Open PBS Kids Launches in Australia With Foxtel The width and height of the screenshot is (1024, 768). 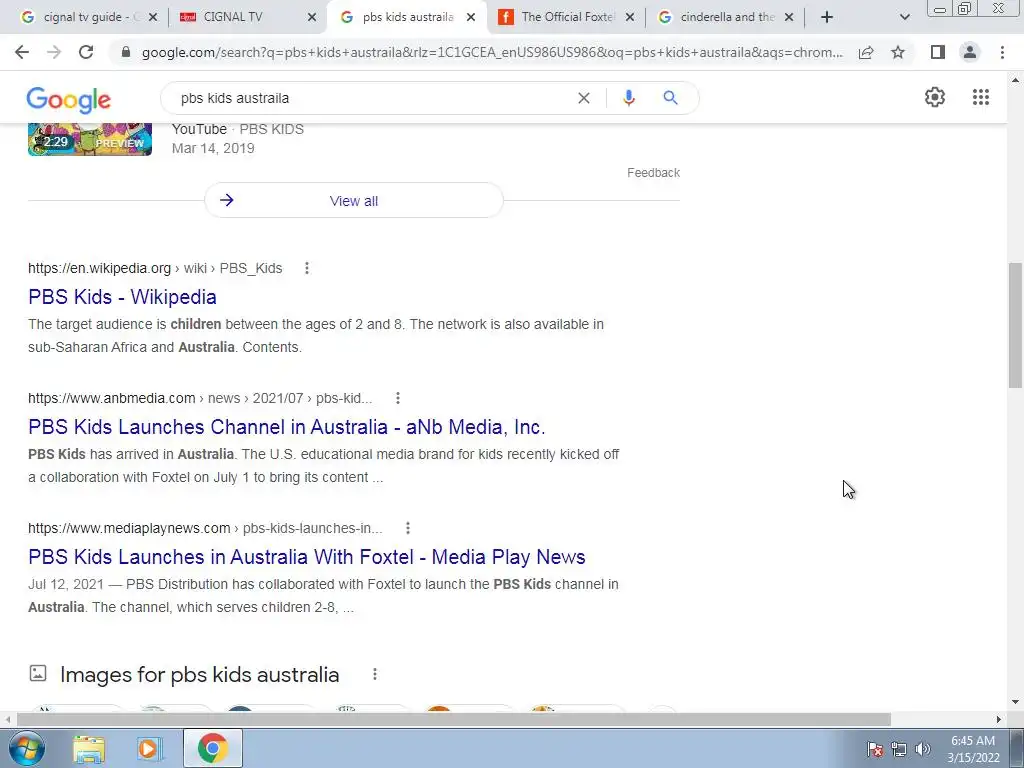tap(306, 557)
